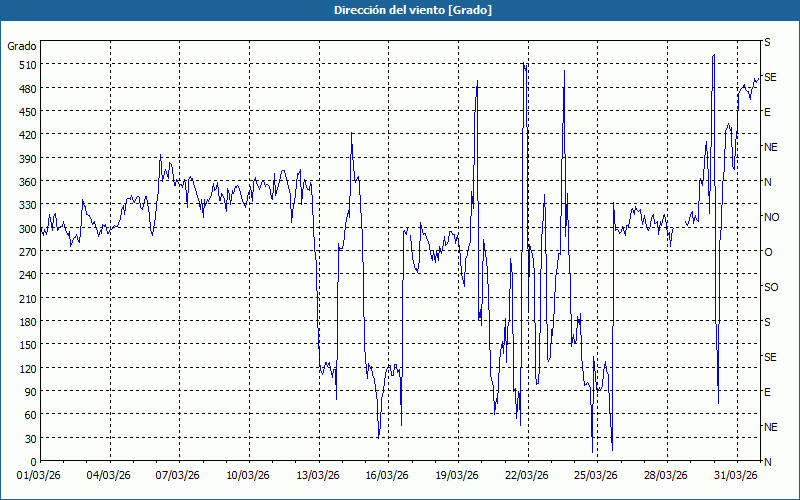Click the "Grado" unit label above y-axis
800x500 pixels.
22,46
